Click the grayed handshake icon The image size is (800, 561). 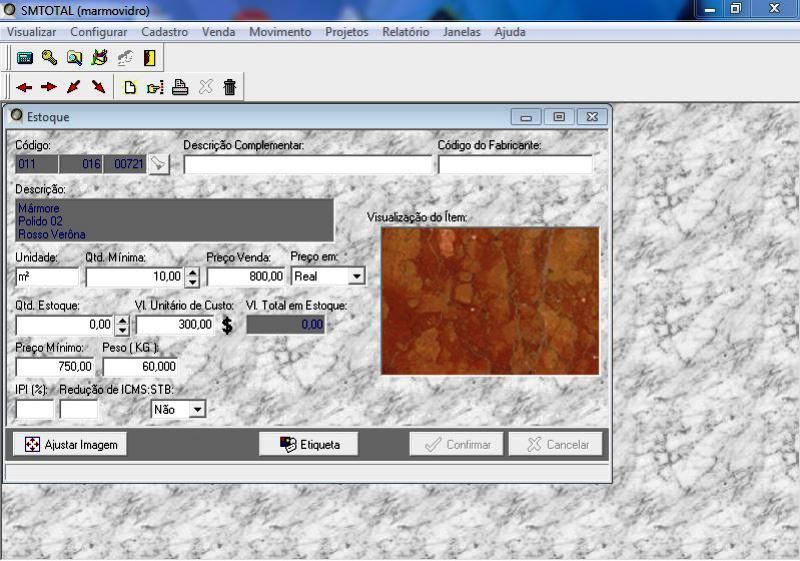point(124,58)
